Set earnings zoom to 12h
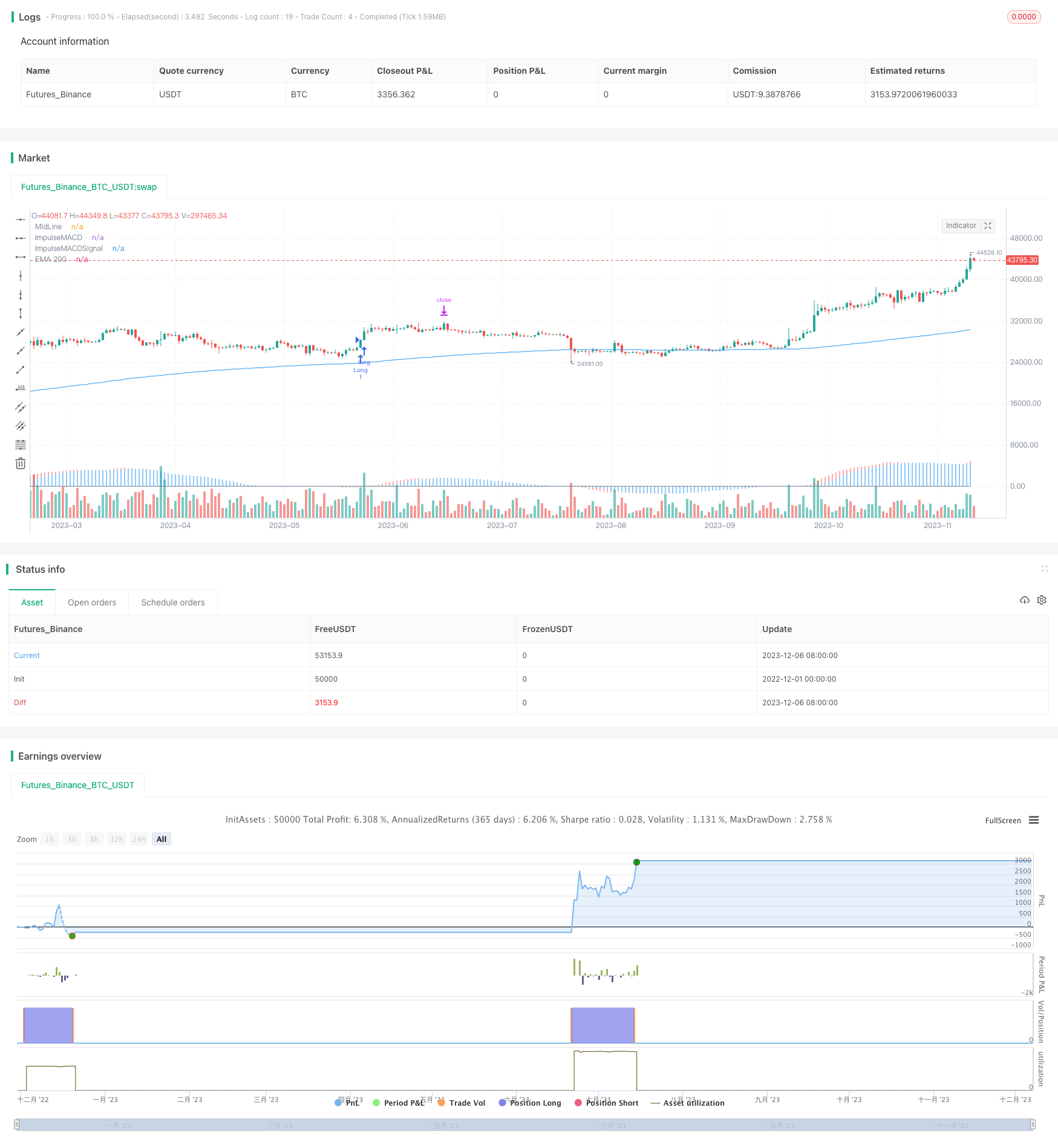The width and height of the screenshot is (1058, 1148). point(117,839)
